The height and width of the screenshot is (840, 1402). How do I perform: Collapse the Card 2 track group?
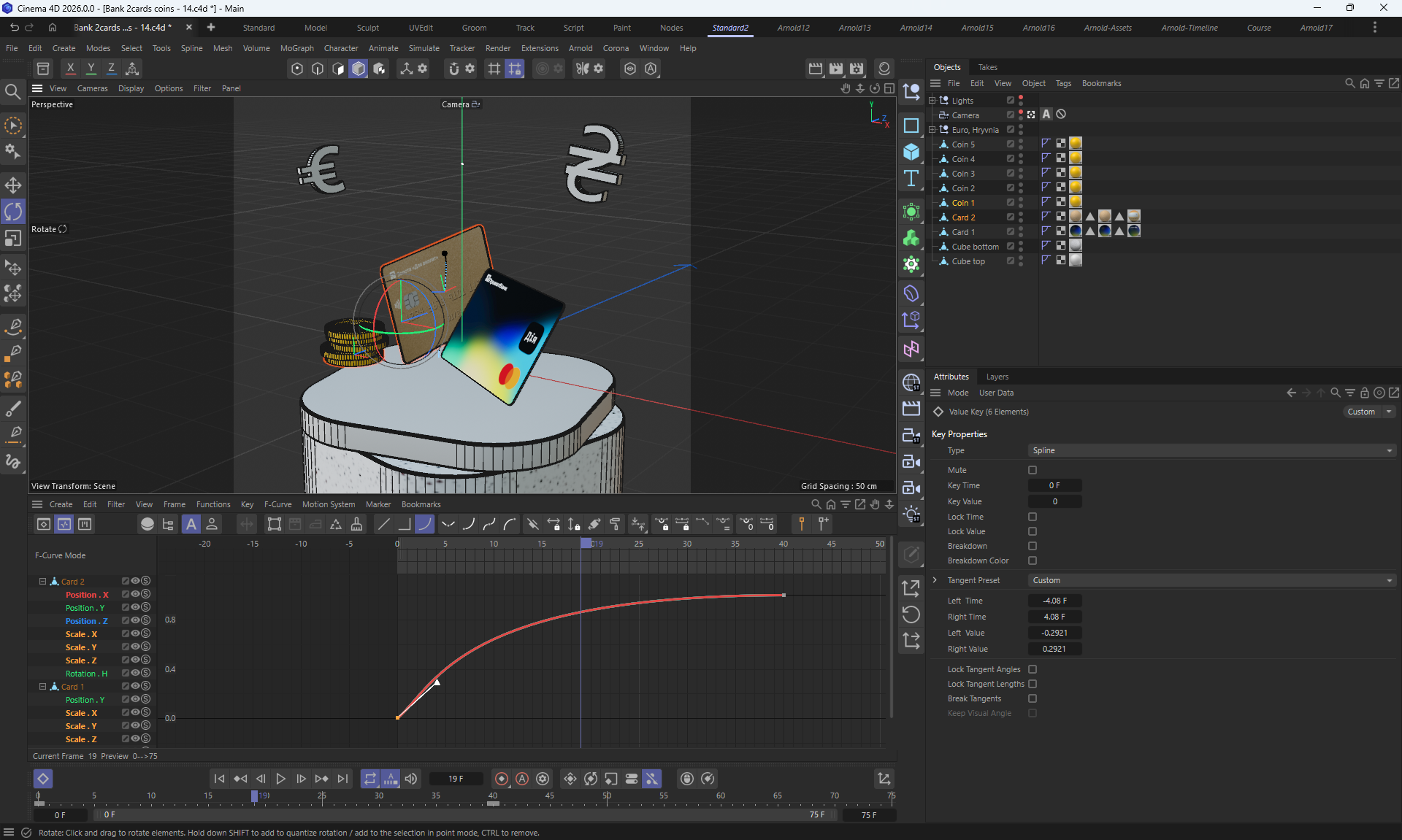[x=42, y=582]
